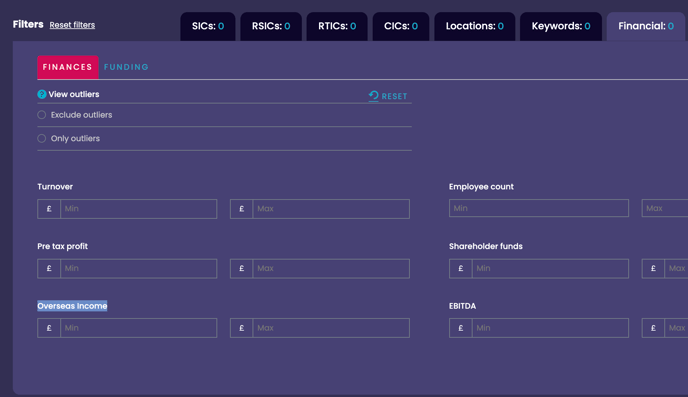Click the Pre tax profit Max field

point(331,268)
